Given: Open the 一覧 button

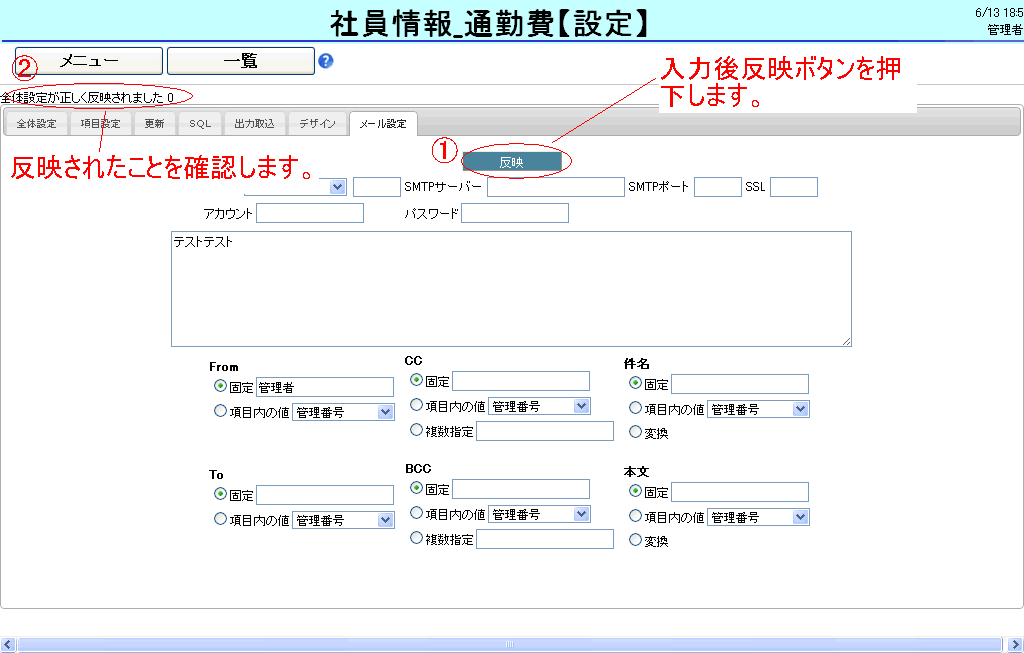Looking at the screenshot, I should 240,61.
